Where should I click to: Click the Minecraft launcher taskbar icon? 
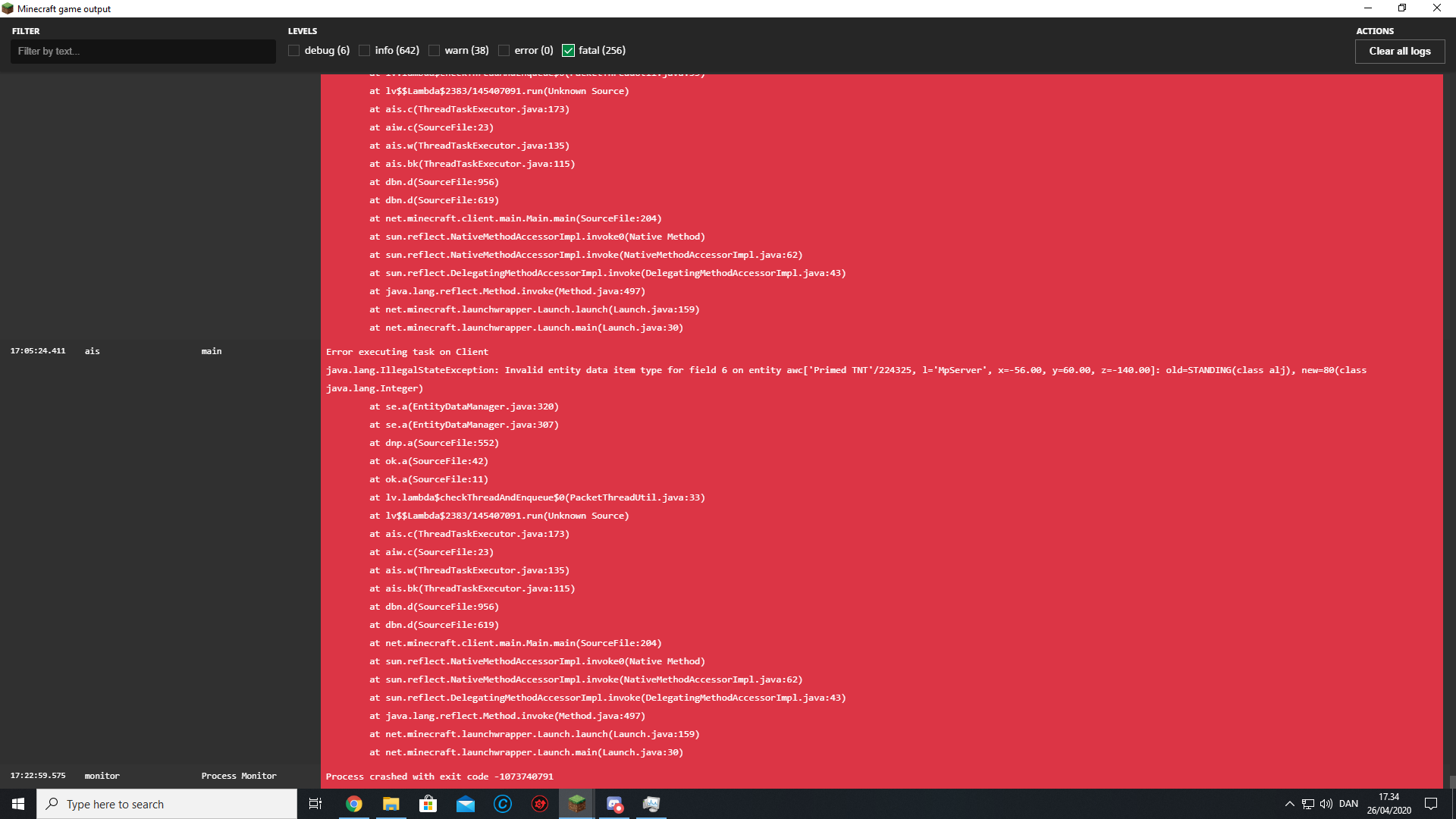tap(577, 804)
